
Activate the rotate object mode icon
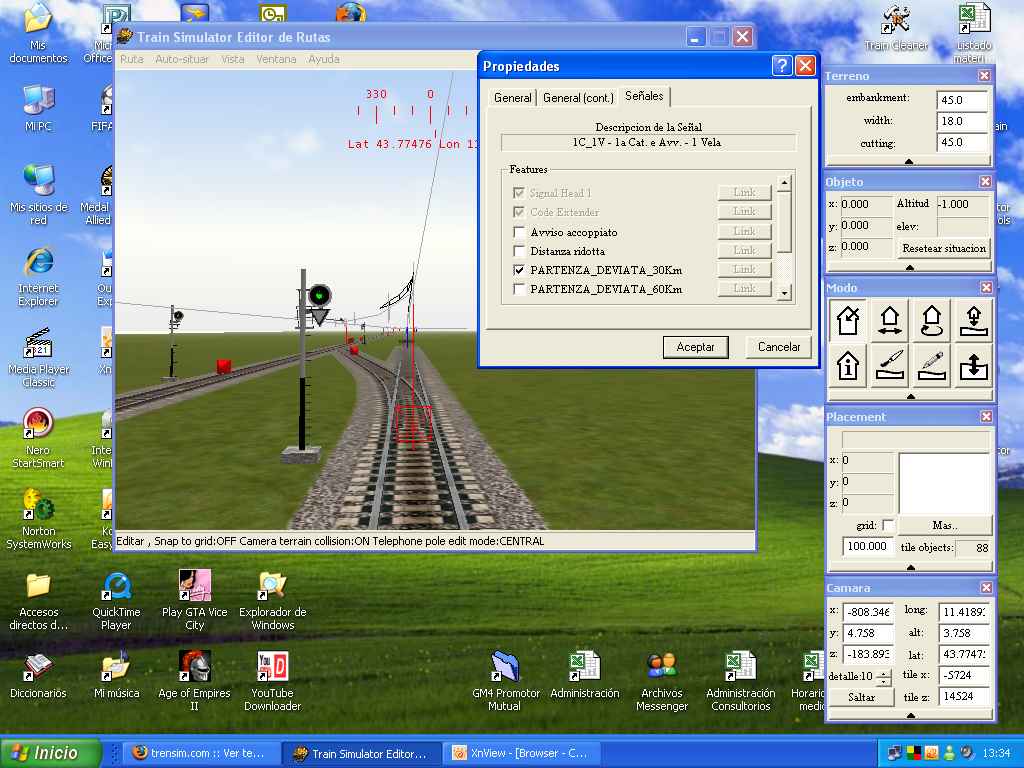click(x=931, y=320)
